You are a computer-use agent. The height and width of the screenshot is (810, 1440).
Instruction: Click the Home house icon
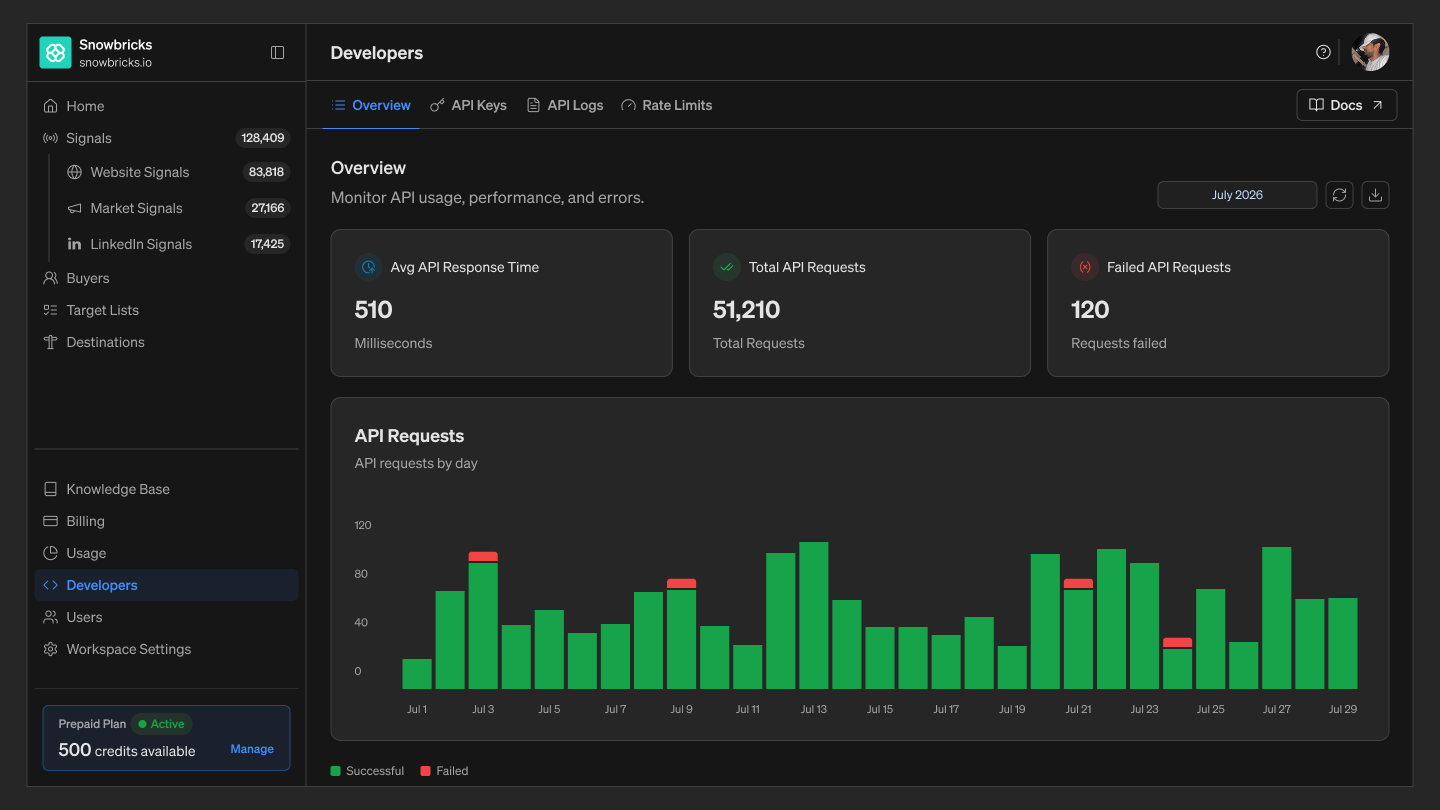pyautogui.click(x=51, y=106)
